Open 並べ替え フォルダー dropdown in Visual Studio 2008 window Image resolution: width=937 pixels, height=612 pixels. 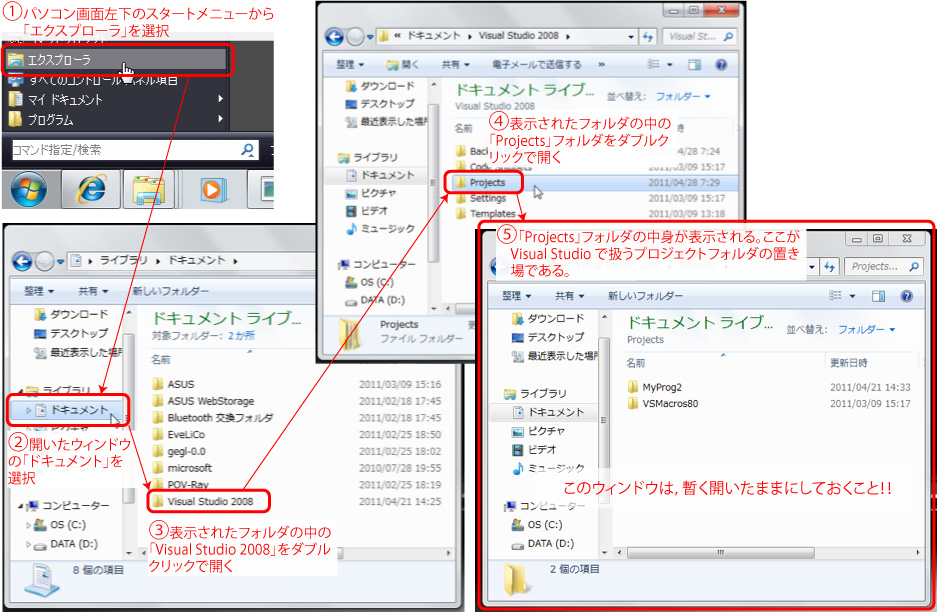[x=683, y=96]
